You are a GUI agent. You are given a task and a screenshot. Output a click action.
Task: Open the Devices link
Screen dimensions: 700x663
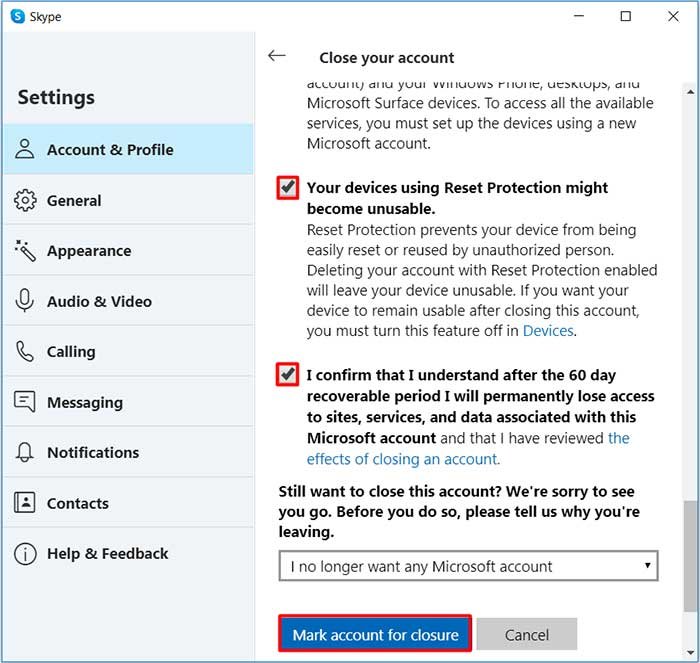(548, 331)
